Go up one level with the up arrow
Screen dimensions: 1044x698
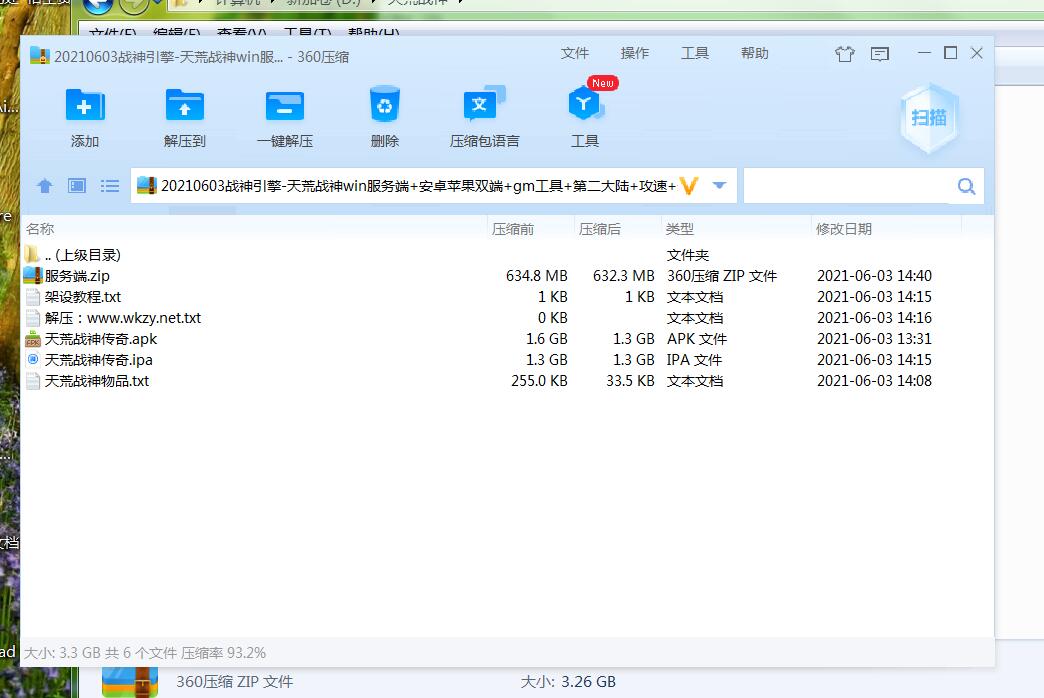pyautogui.click(x=44, y=186)
